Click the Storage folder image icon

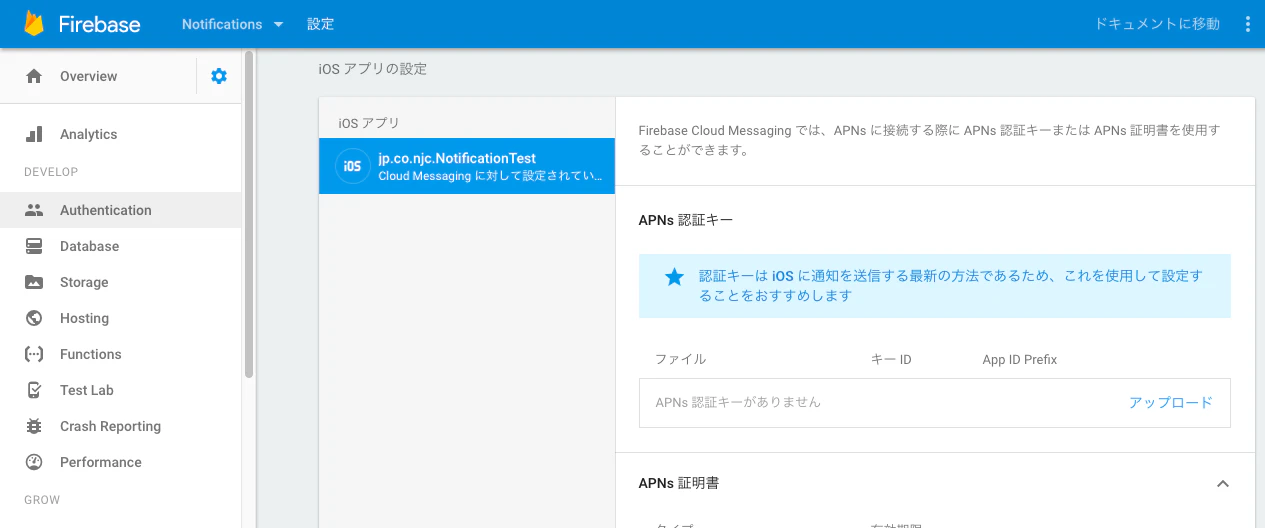tap(34, 282)
